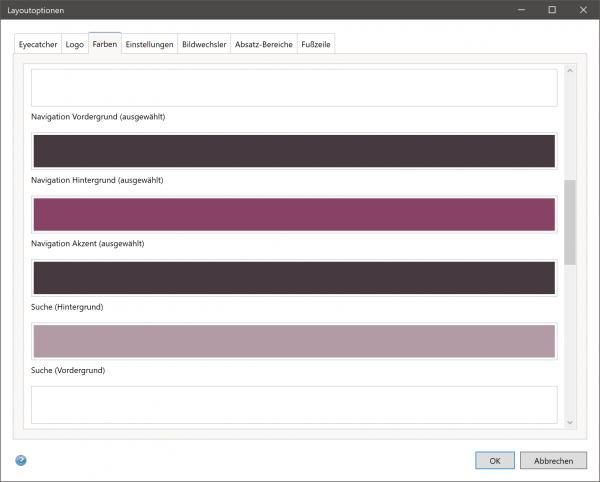Open the Fußzeile tab
Viewport: 600px width, 482px height.
pyautogui.click(x=316, y=45)
